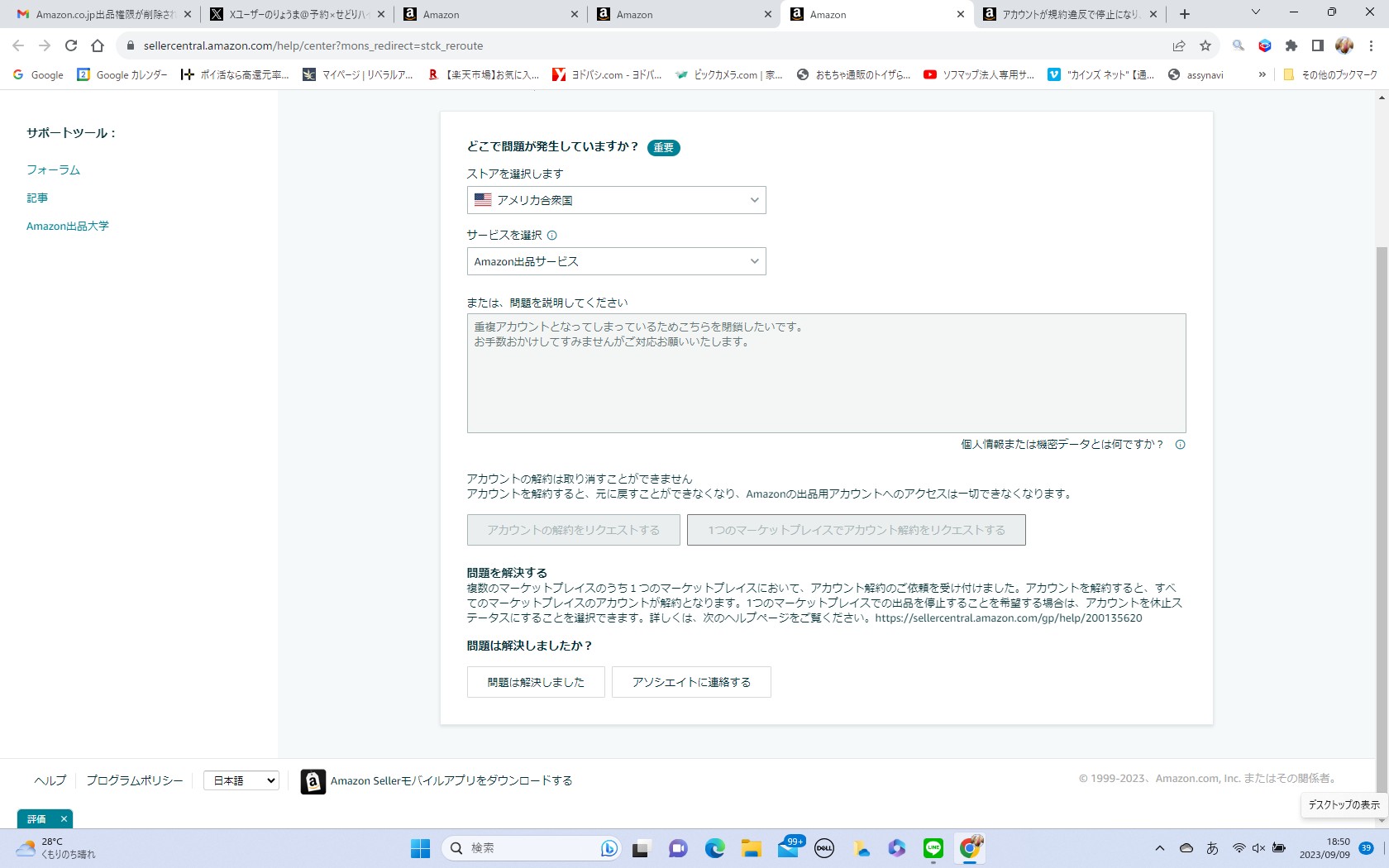Open the language selector set to 日本語
Screen dimensions: 1389x868
(x=241, y=780)
